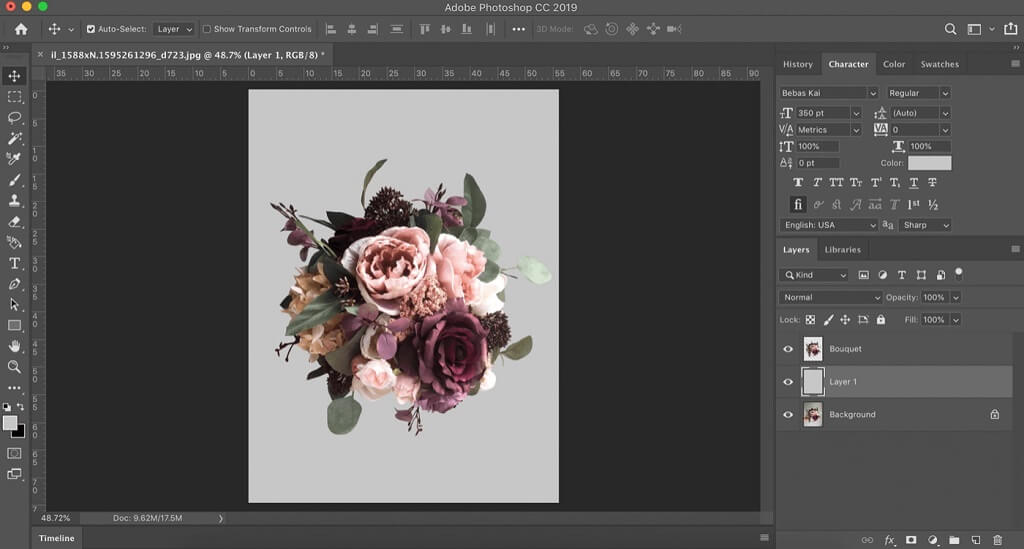The image size is (1024, 549).
Task: Select the Eraser tool
Action: pos(14,221)
